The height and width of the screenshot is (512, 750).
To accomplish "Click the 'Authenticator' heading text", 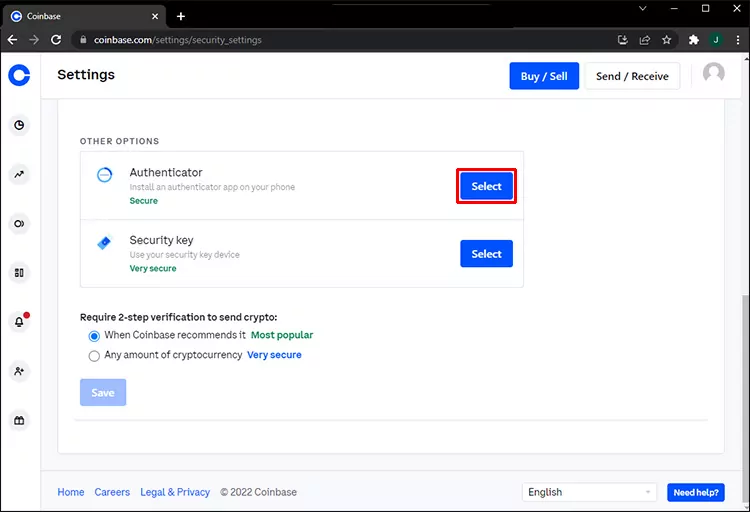I will pyautogui.click(x=166, y=172).
